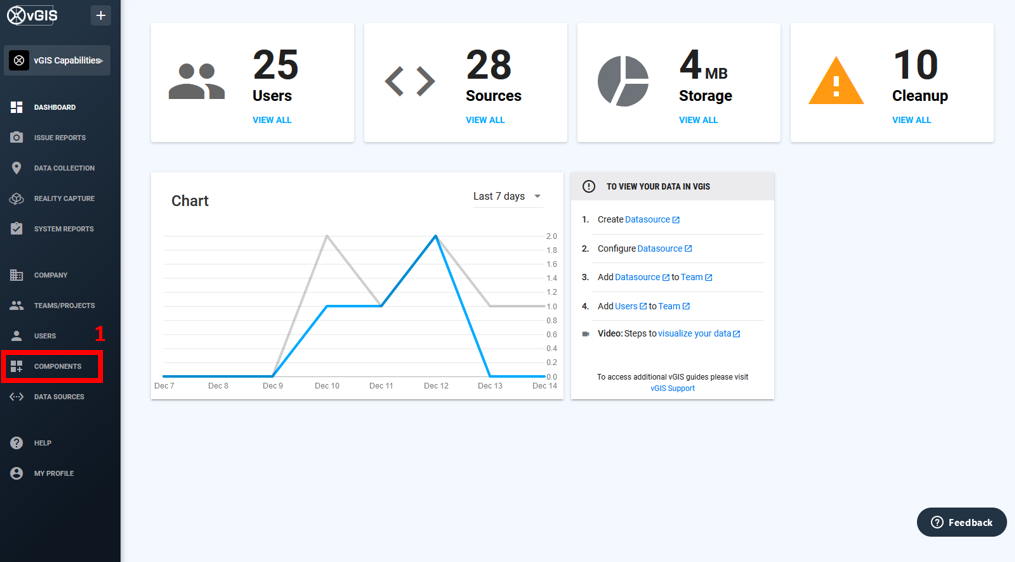The height and width of the screenshot is (562, 1015).
Task: Open Team link in step 4
Action: tap(674, 306)
